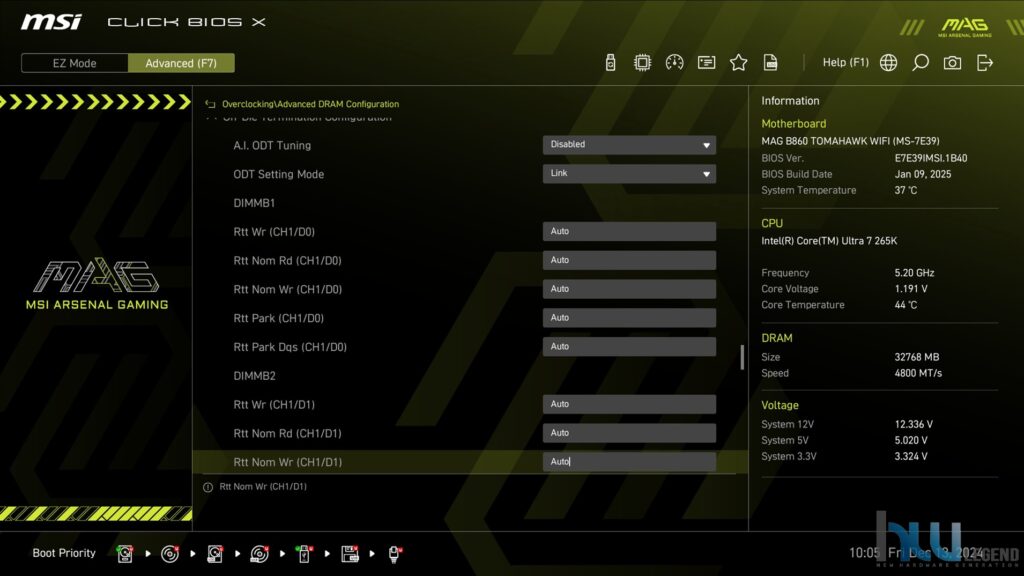
Task: Click the Rtt Park (CH1/D0) value field
Action: 629,317
